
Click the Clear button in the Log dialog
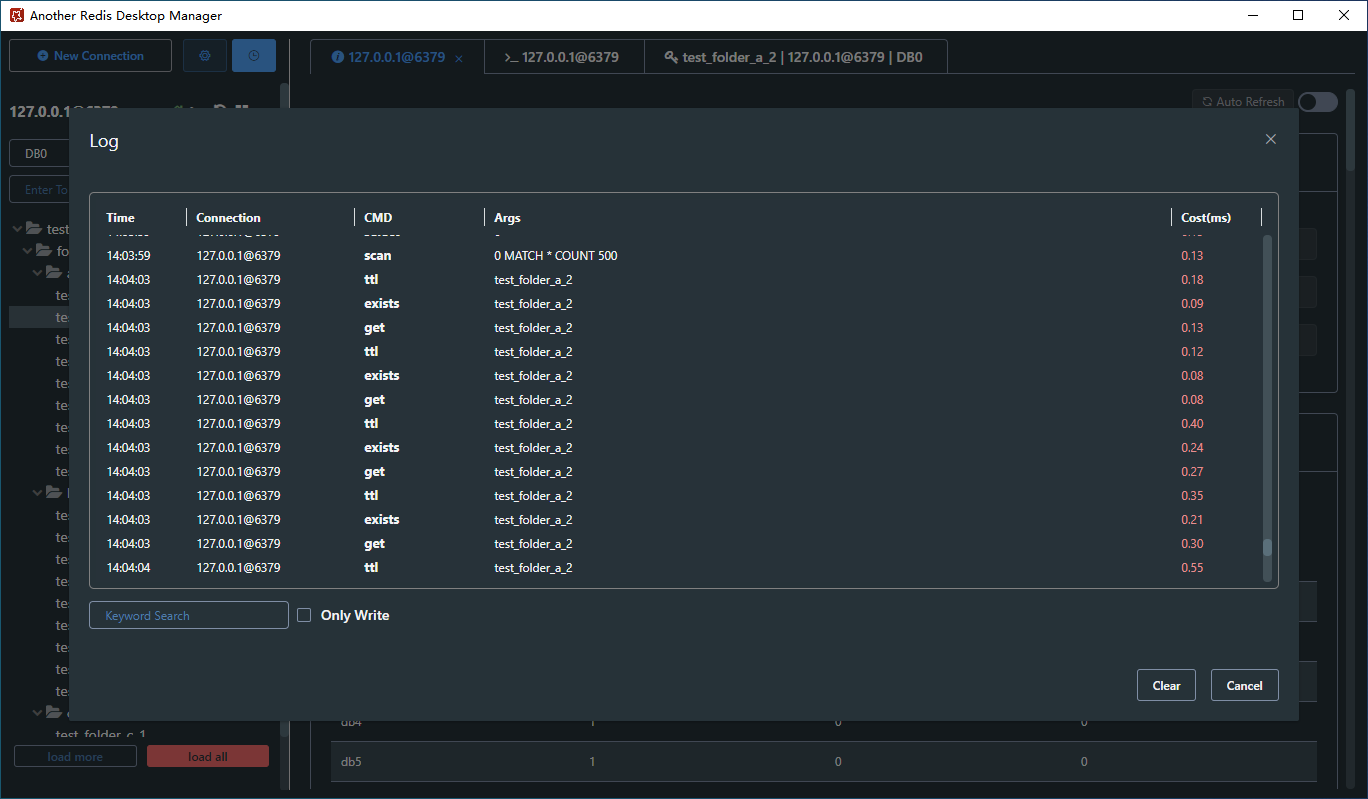tap(1167, 685)
